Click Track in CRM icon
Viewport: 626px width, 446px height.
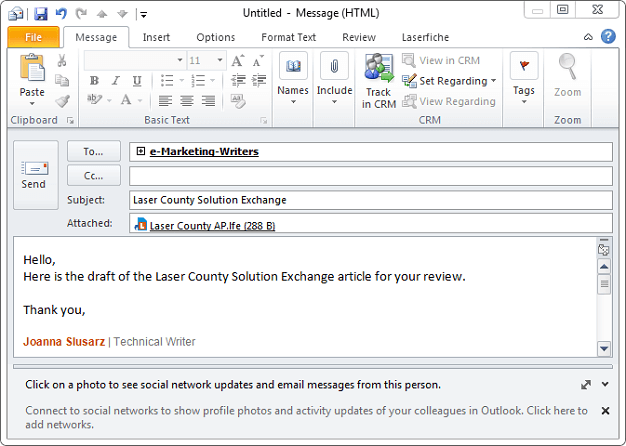(379, 81)
